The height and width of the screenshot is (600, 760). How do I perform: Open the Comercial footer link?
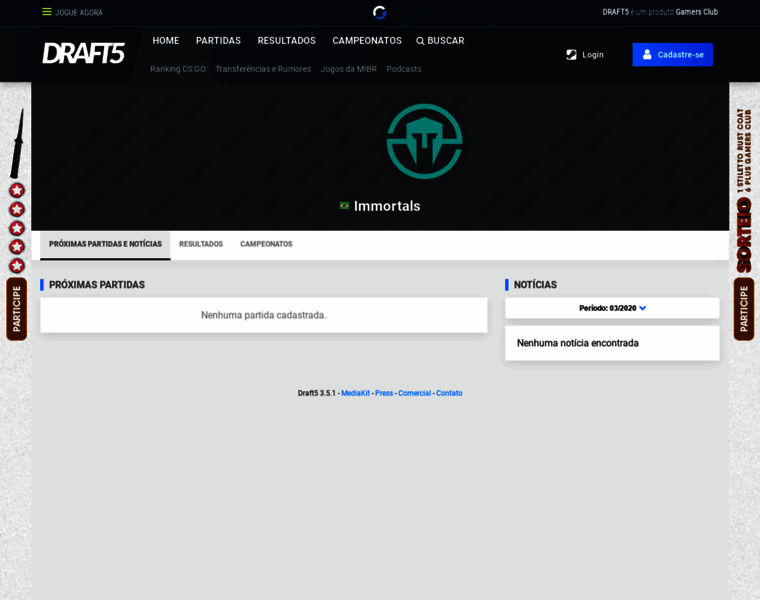(414, 393)
